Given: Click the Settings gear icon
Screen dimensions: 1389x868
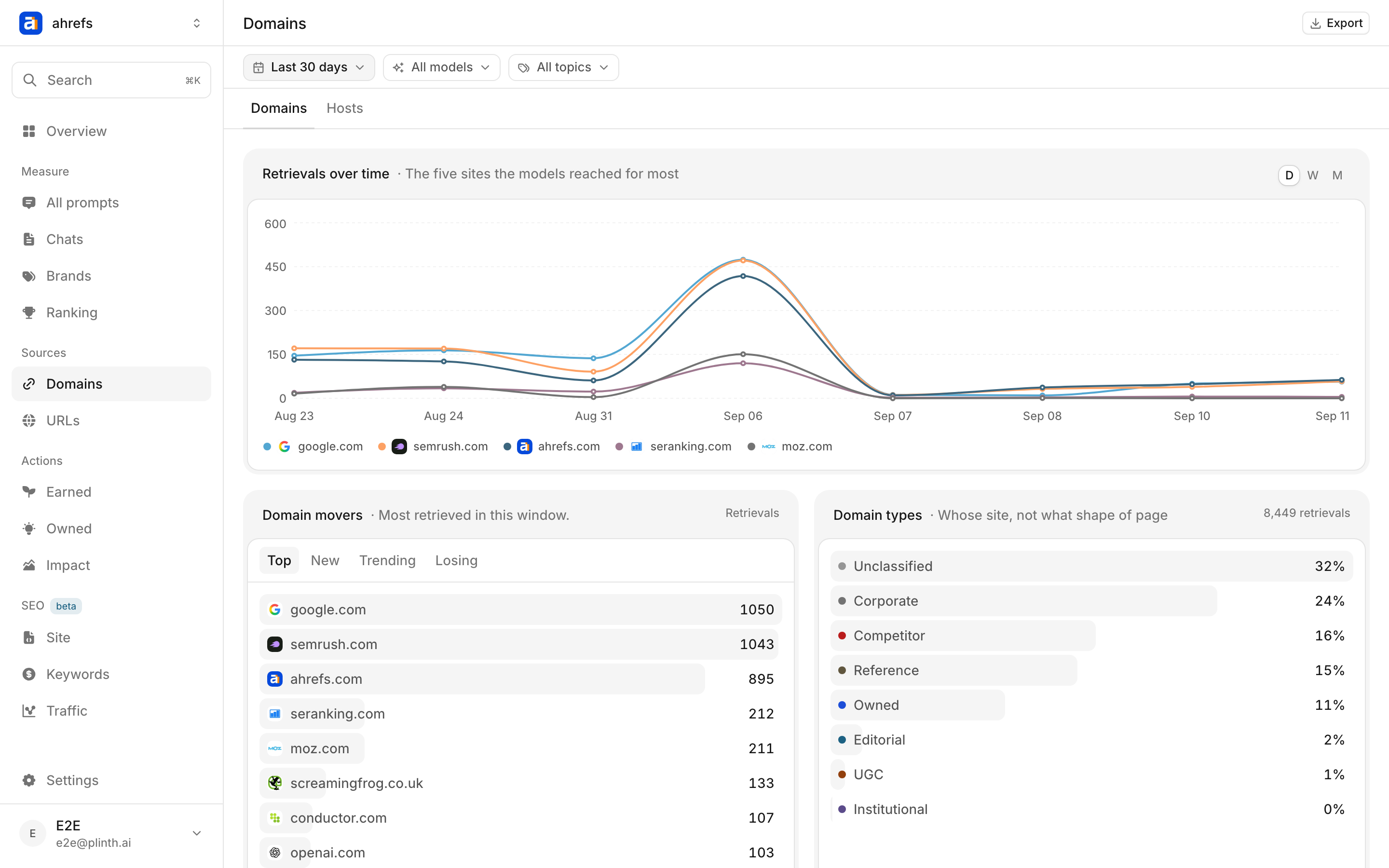Looking at the screenshot, I should [x=29, y=781].
